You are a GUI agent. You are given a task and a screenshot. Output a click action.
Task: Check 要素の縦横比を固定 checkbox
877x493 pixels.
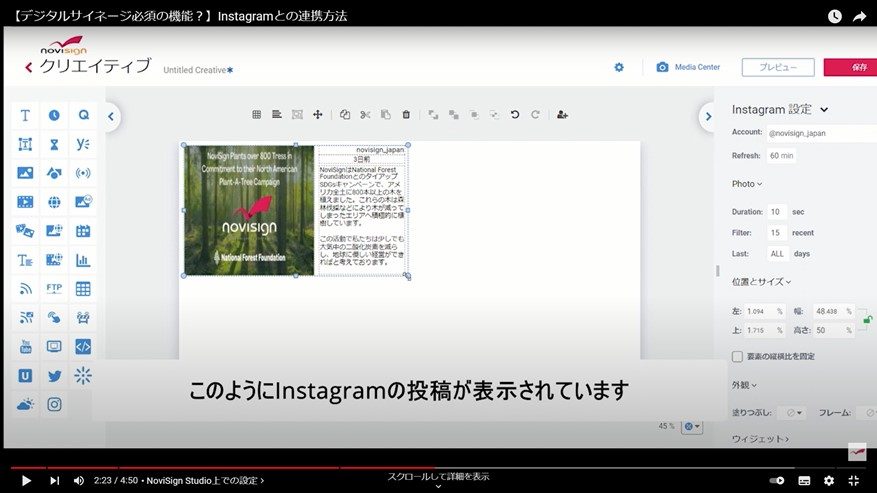pos(737,356)
